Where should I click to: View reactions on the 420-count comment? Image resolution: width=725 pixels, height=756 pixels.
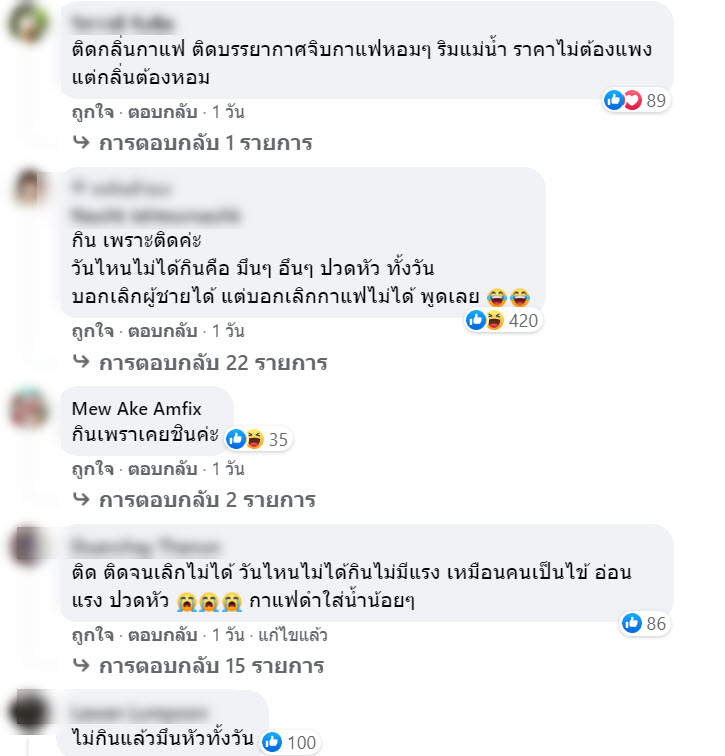(x=503, y=320)
